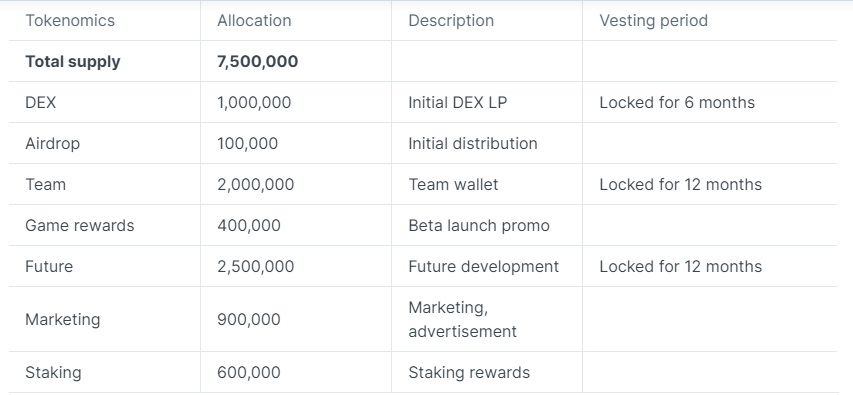Screen dimensions: 853x395
Task: Select the 1,000,000 allocation value
Action: pos(254,102)
